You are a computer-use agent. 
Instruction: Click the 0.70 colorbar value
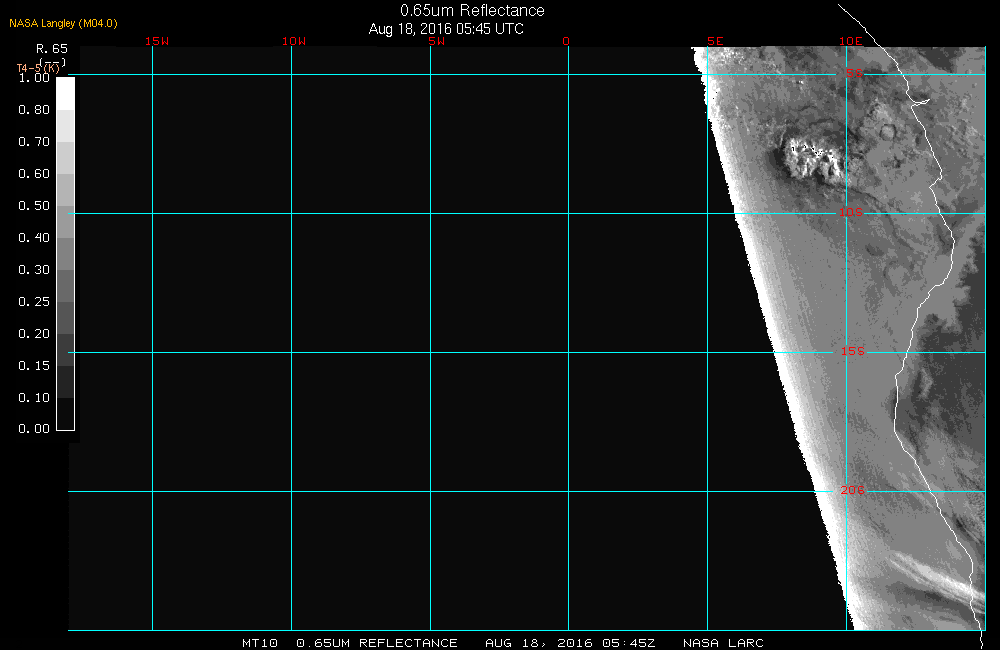tap(34, 142)
